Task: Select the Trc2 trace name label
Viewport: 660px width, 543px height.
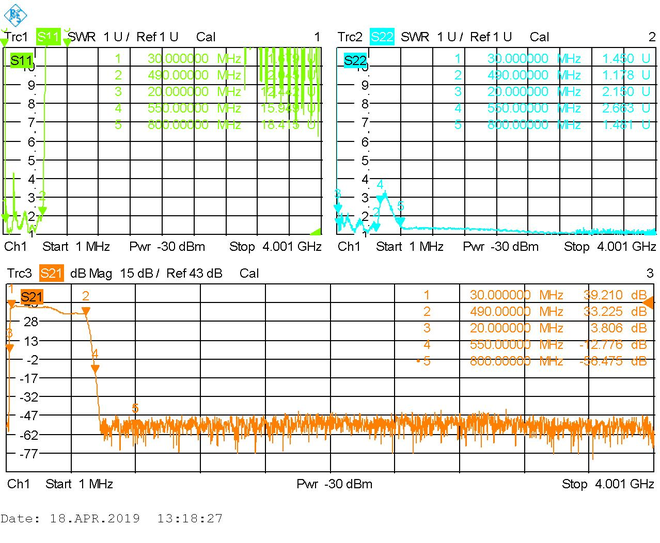Action: pyautogui.click(x=350, y=37)
